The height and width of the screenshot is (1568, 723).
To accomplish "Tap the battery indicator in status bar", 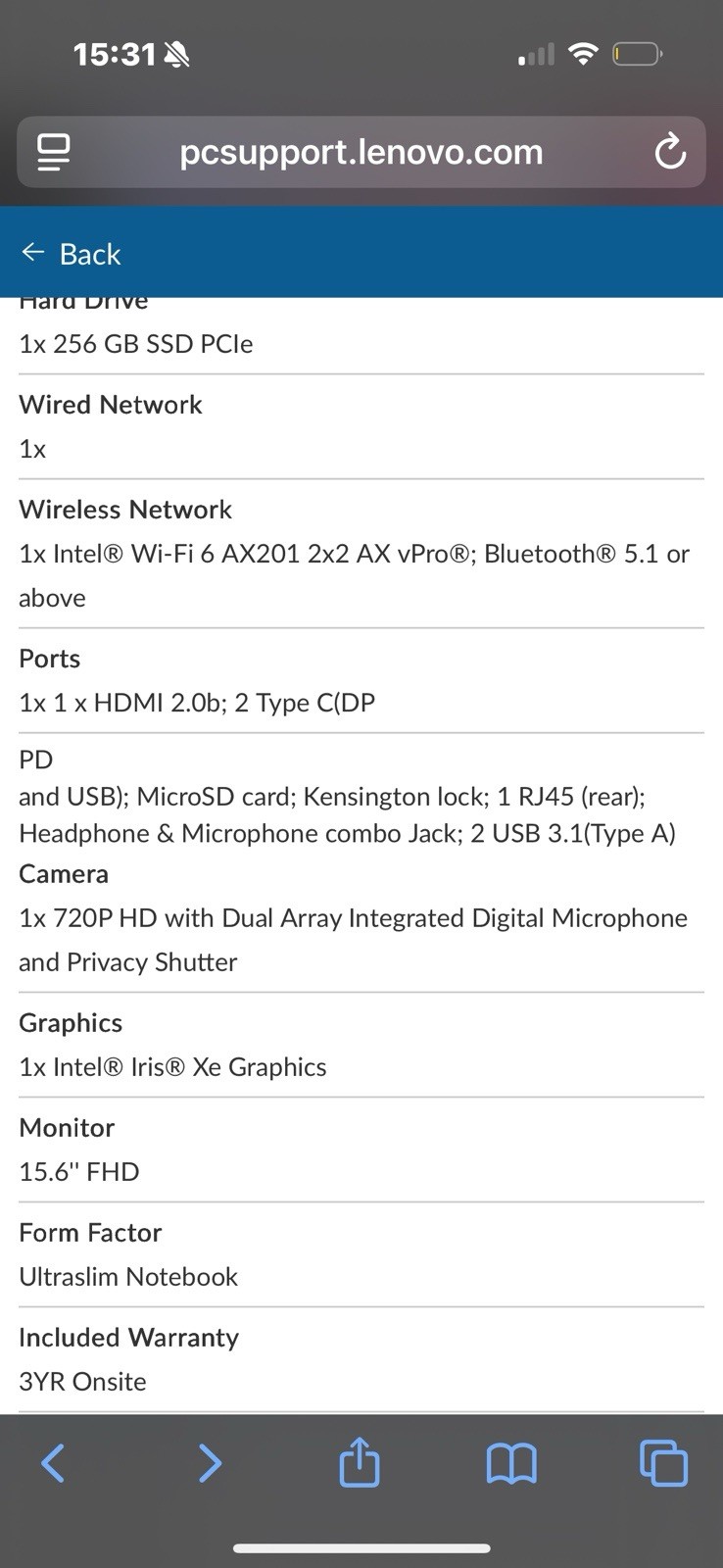I will click(638, 54).
